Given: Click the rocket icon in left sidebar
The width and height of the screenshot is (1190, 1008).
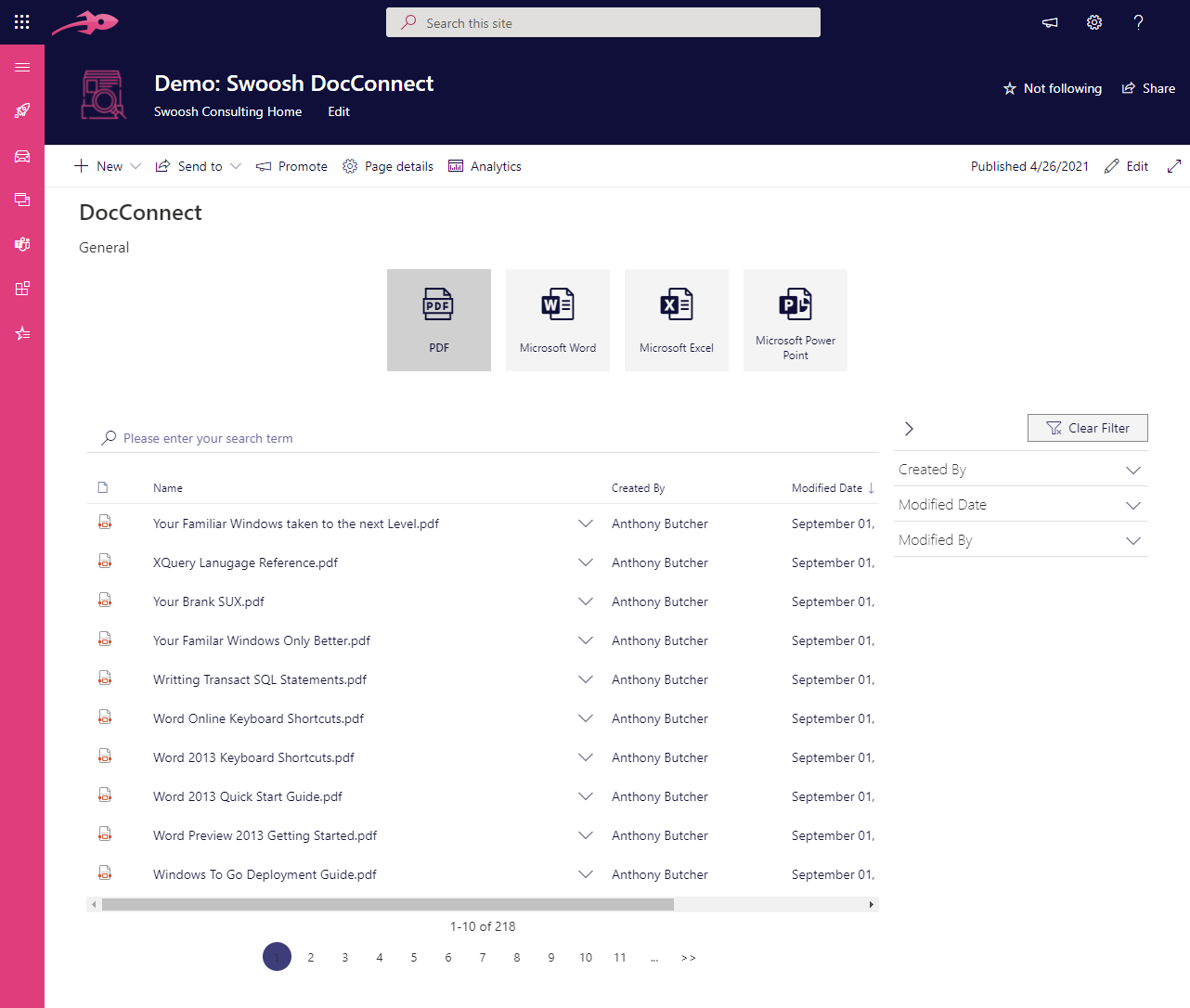Looking at the screenshot, I should pyautogui.click(x=22, y=111).
